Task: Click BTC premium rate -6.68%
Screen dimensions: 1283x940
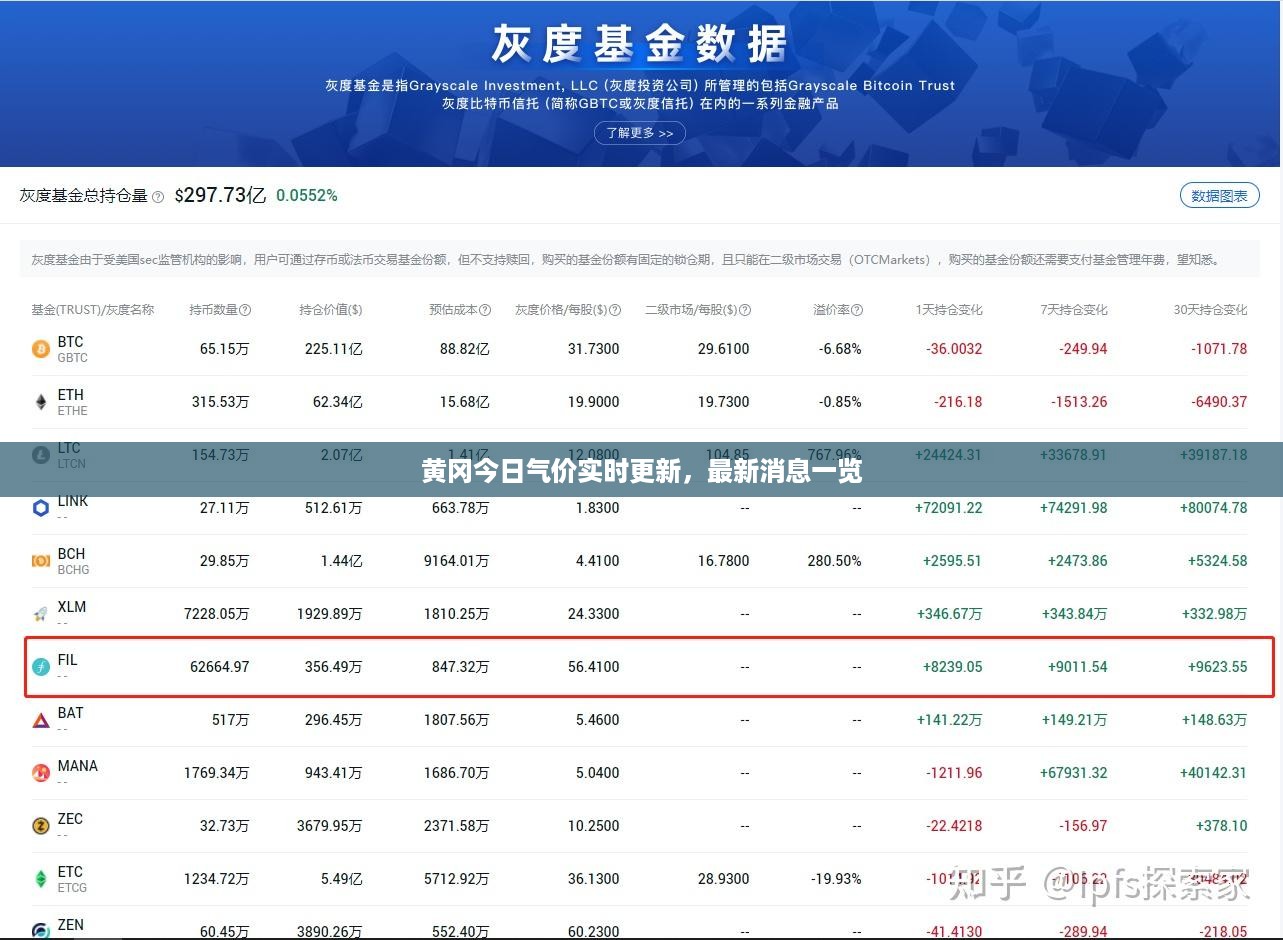Action: click(840, 349)
